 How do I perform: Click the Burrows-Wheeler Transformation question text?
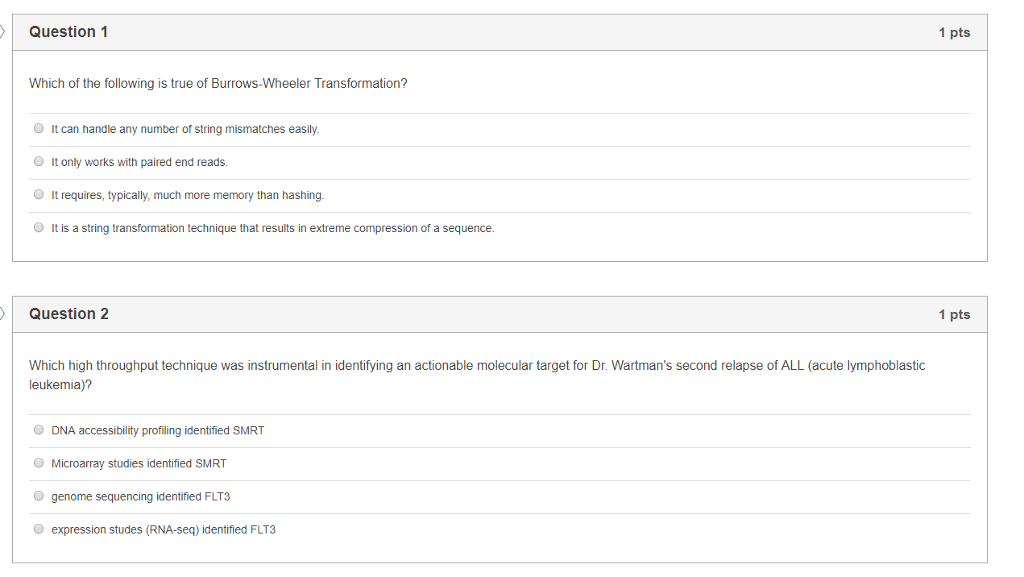coord(218,84)
